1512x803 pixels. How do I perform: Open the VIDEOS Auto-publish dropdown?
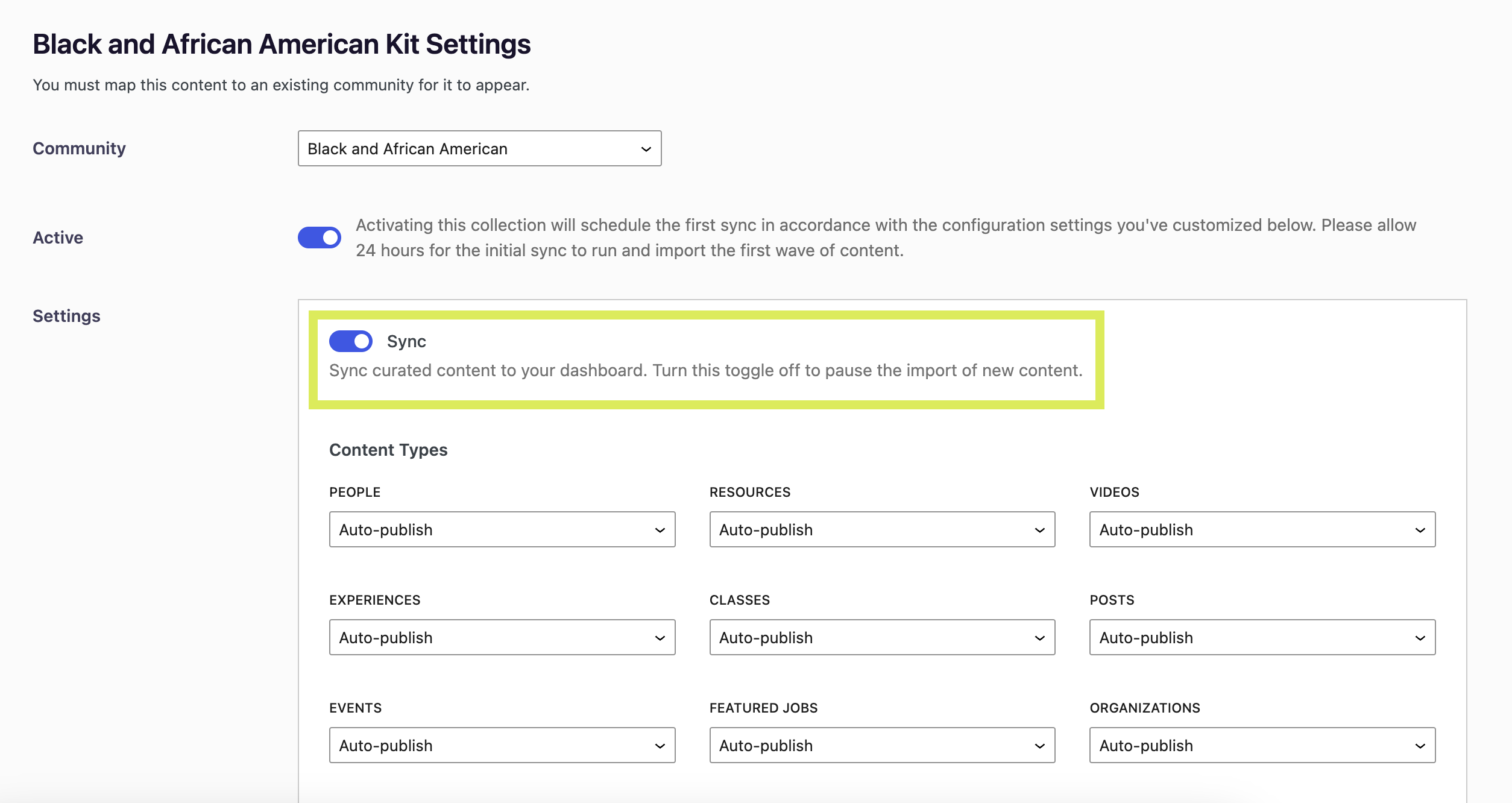pyautogui.click(x=1261, y=530)
